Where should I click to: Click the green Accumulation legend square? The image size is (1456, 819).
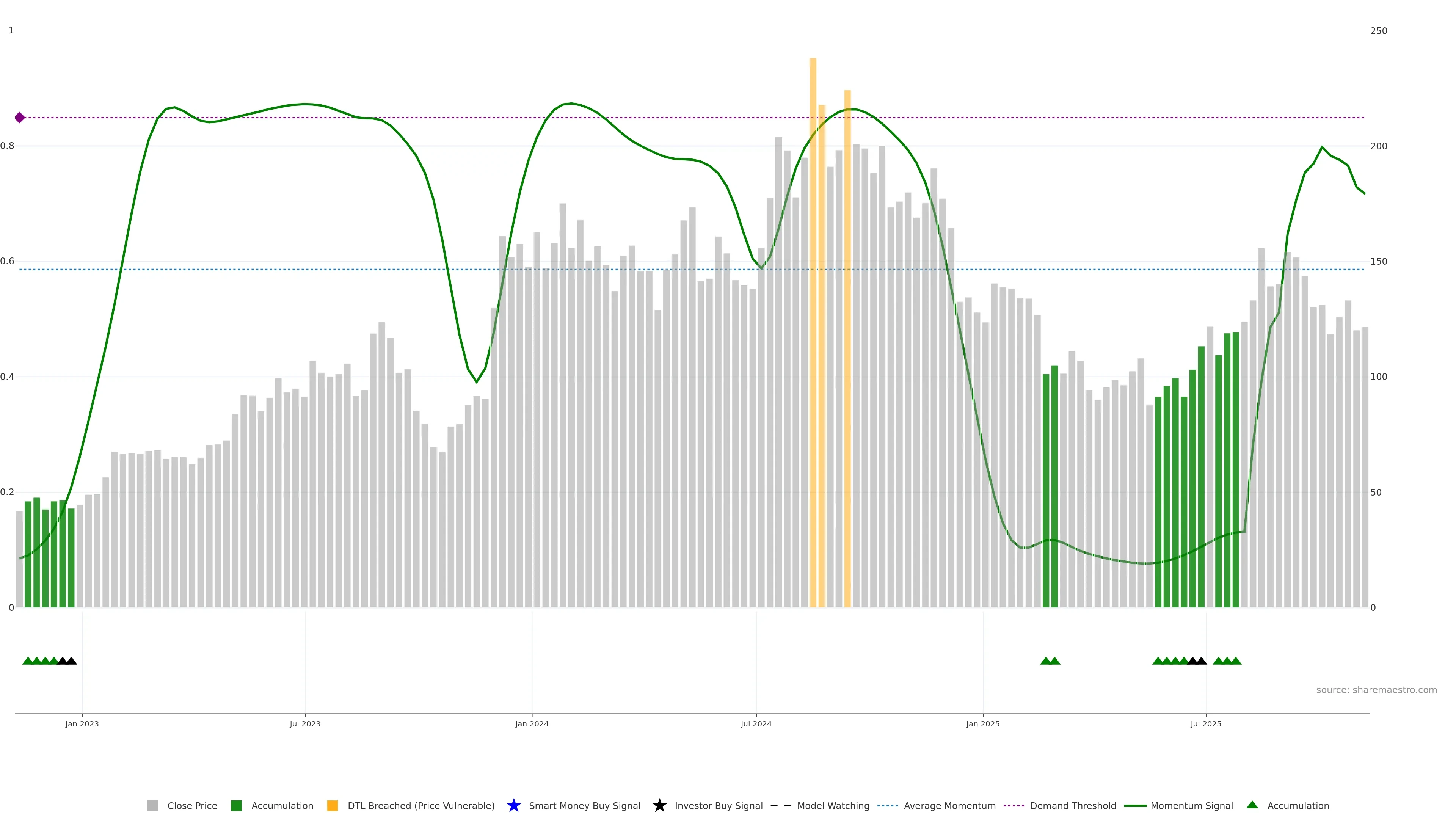[236, 805]
